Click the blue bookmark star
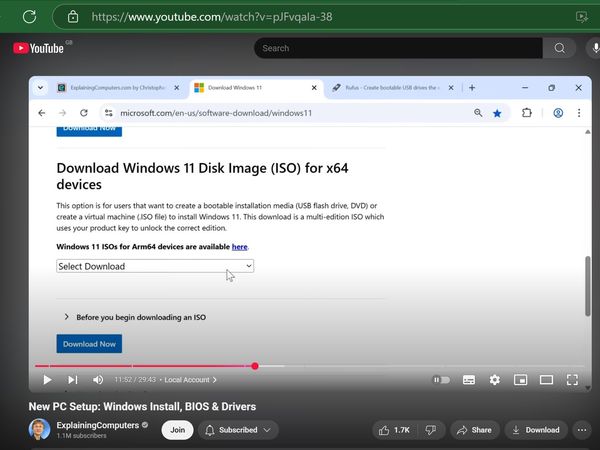This screenshot has height=450, width=600. [497, 113]
